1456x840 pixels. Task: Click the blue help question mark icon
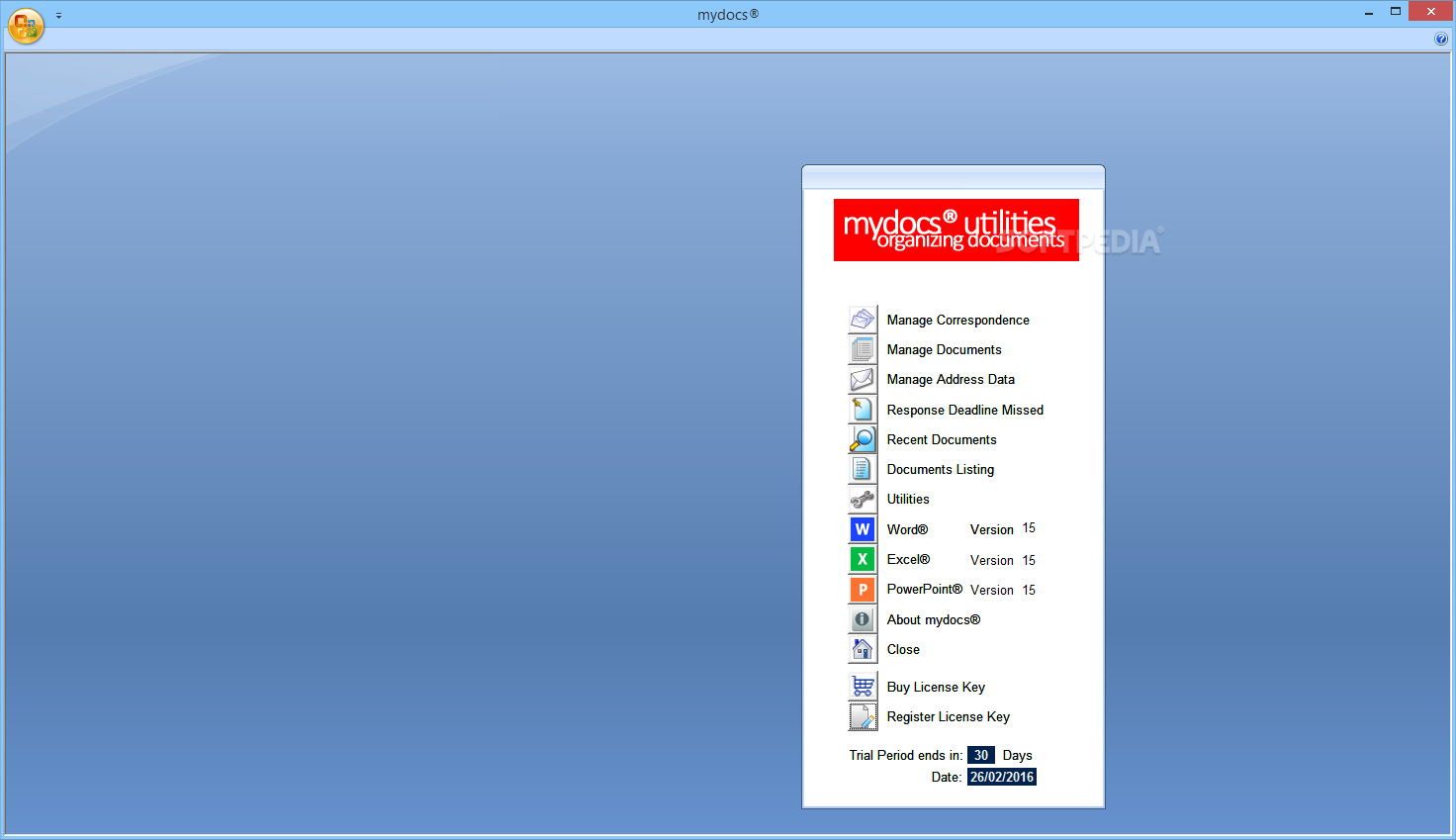click(x=1441, y=39)
